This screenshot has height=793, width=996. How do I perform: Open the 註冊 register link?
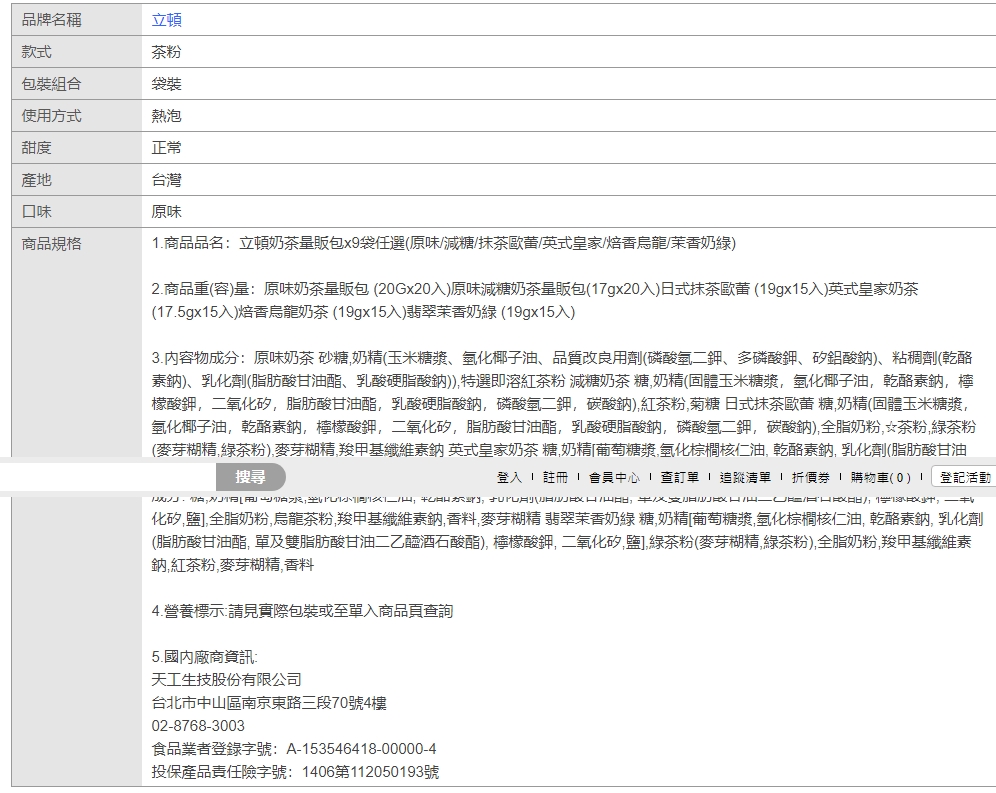pos(555,477)
